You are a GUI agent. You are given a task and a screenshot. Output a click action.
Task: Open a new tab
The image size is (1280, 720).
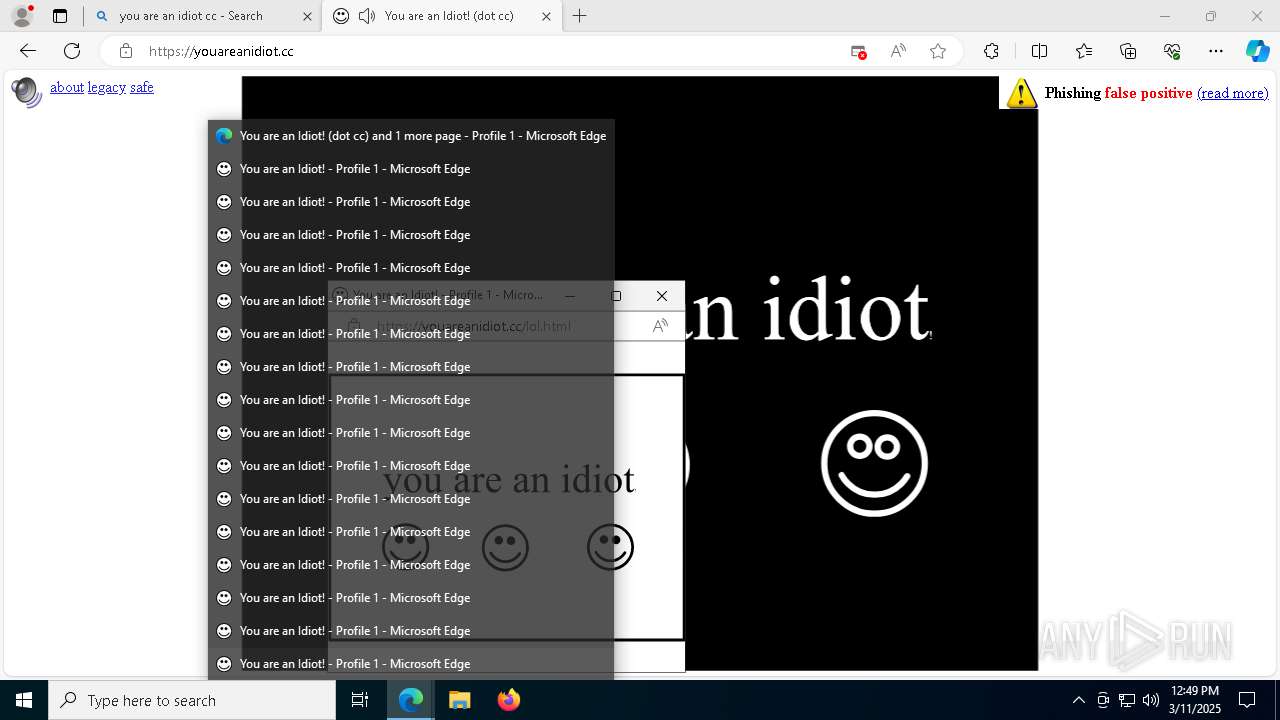tap(580, 16)
